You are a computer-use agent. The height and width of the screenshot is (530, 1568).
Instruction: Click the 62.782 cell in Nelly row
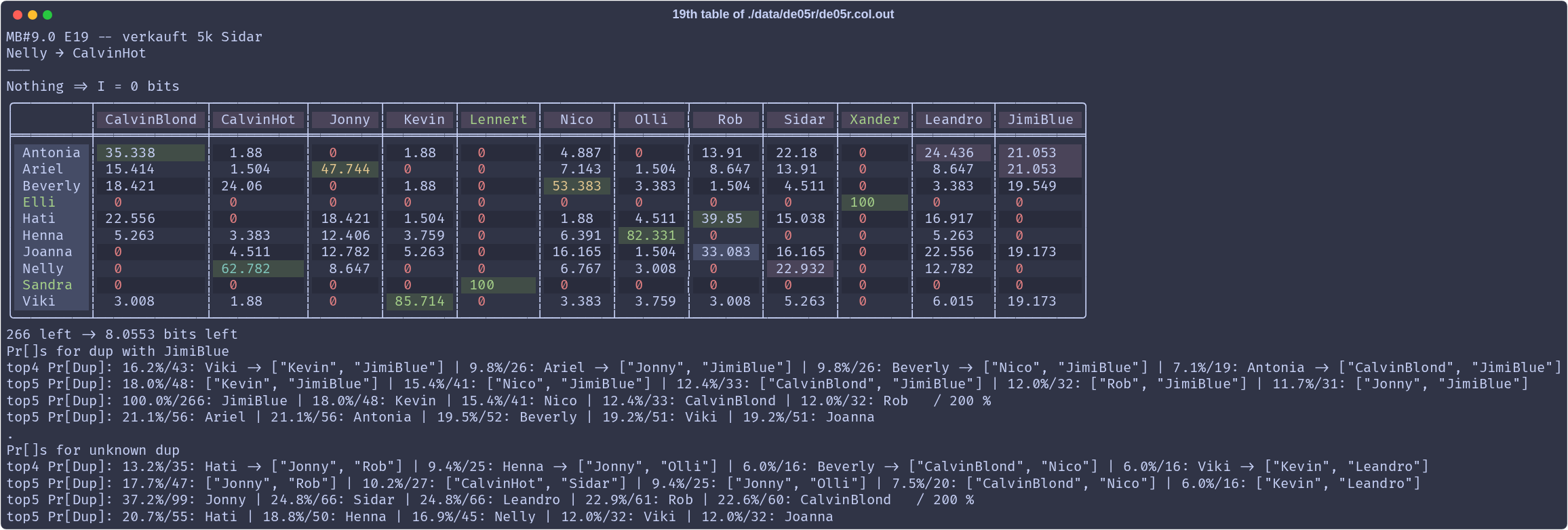tap(246, 269)
